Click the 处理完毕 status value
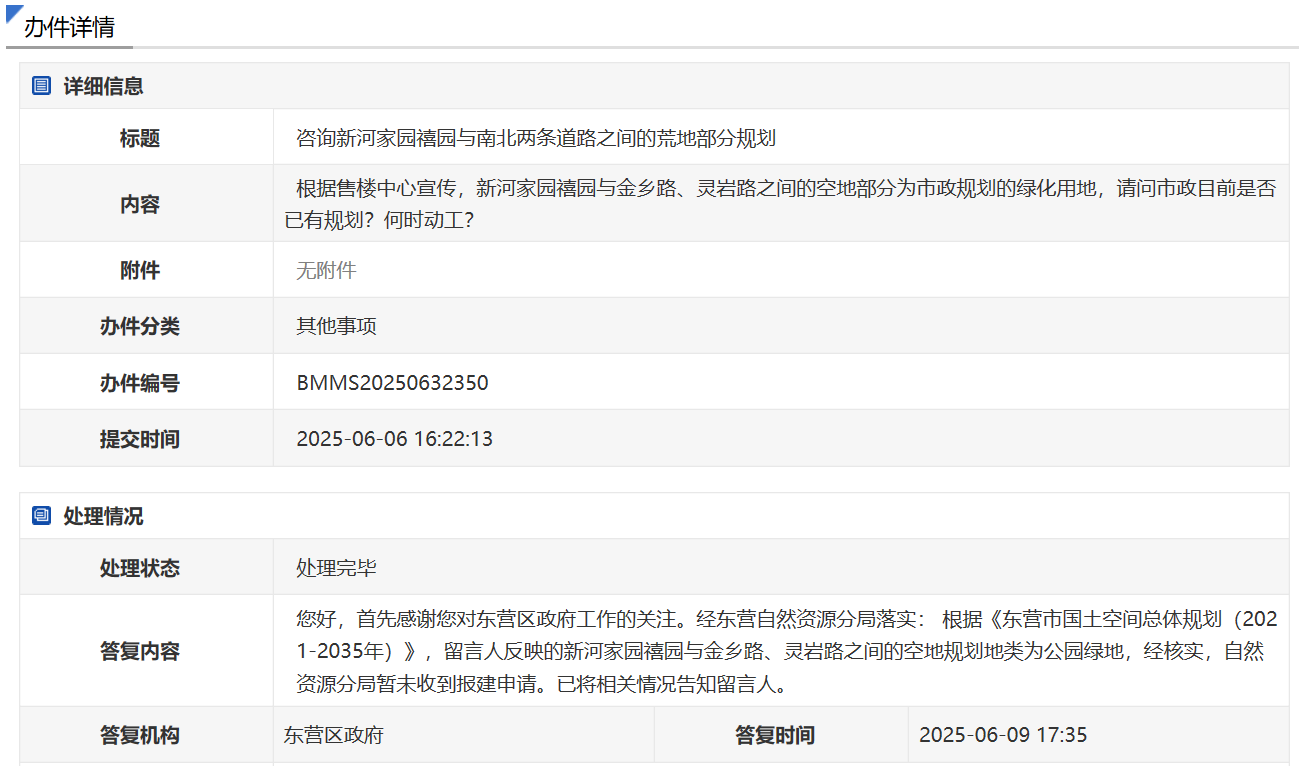This screenshot has height=766, width=1299. (x=336, y=568)
